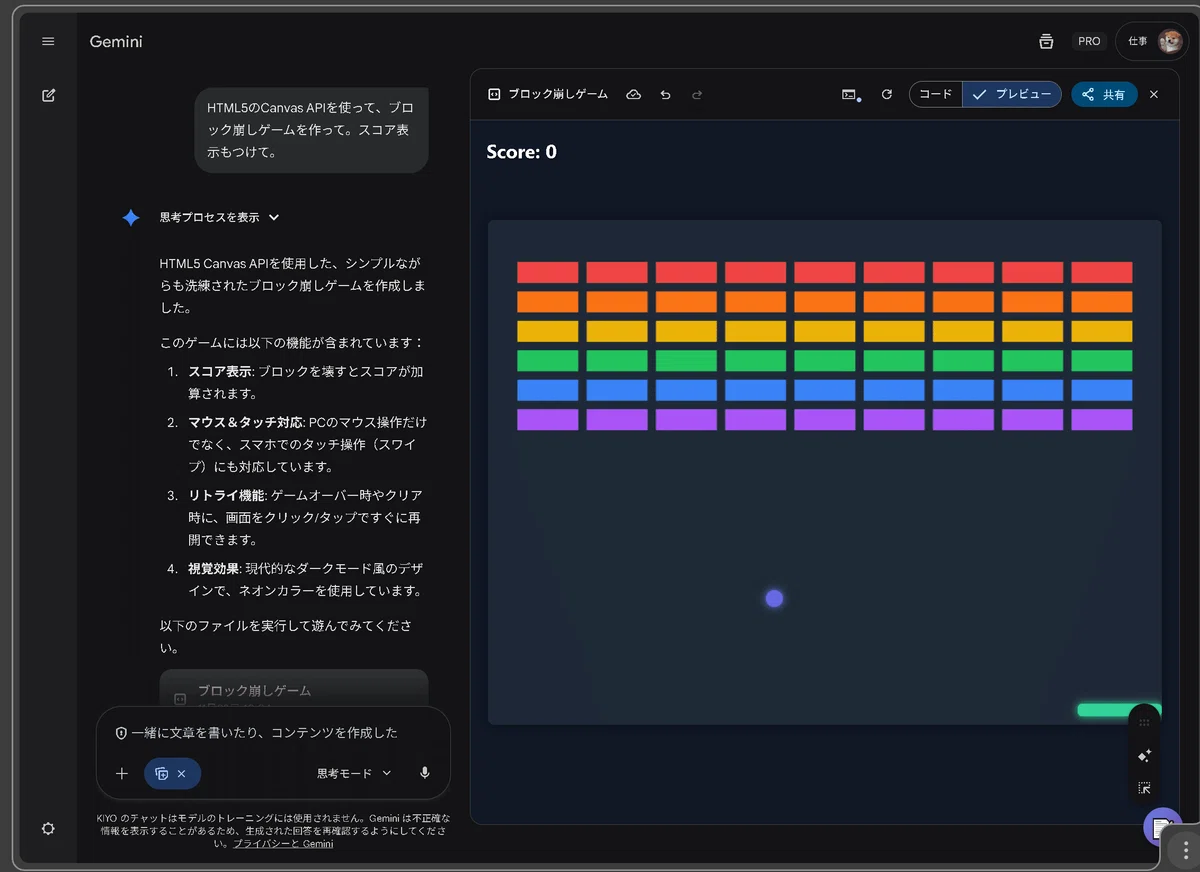Click the sparkle AI edit icon on floating toolbar
The image size is (1200, 872).
pos(1145,755)
